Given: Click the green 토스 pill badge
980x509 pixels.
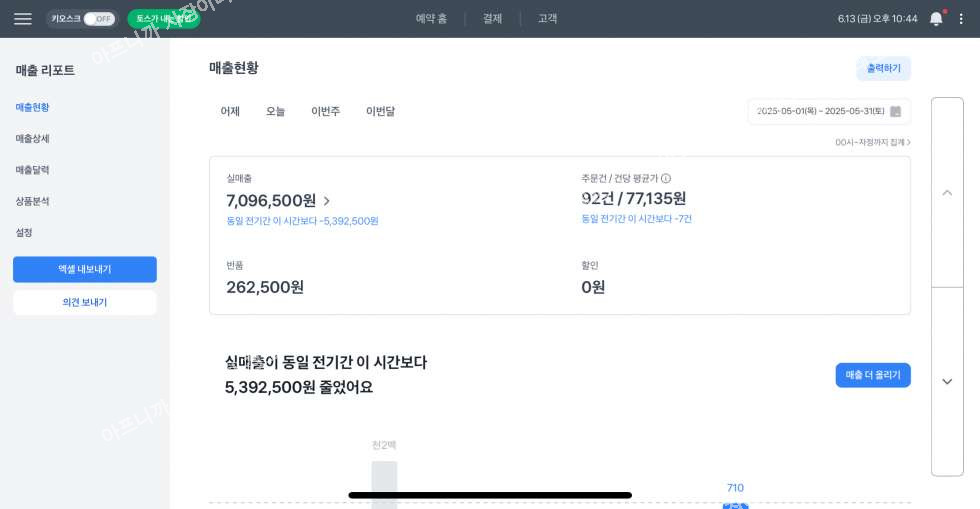Looking at the screenshot, I should point(163,19).
